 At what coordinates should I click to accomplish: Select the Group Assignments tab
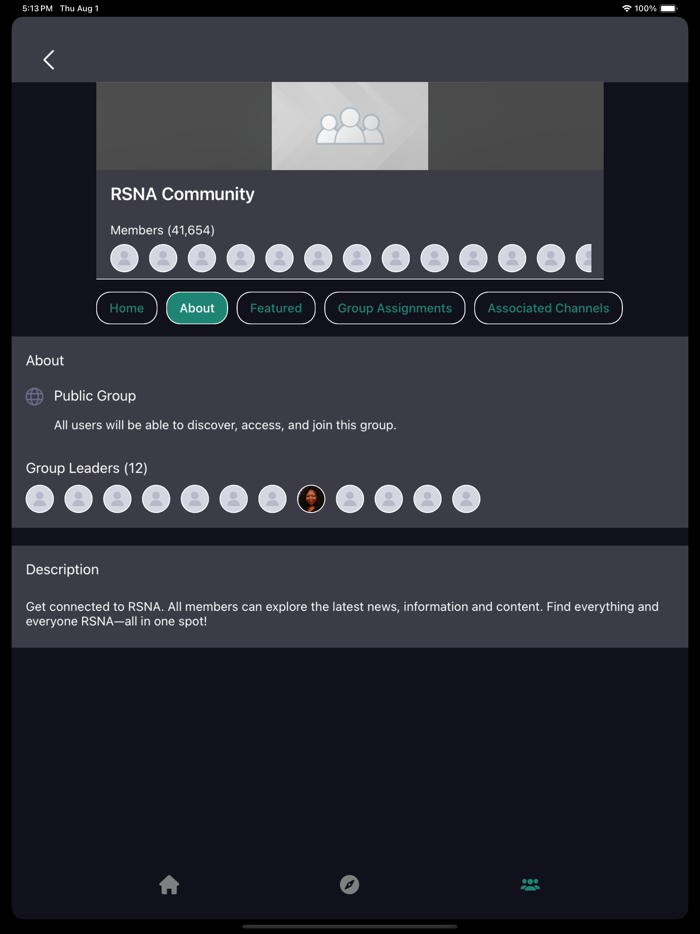pos(394,308)
